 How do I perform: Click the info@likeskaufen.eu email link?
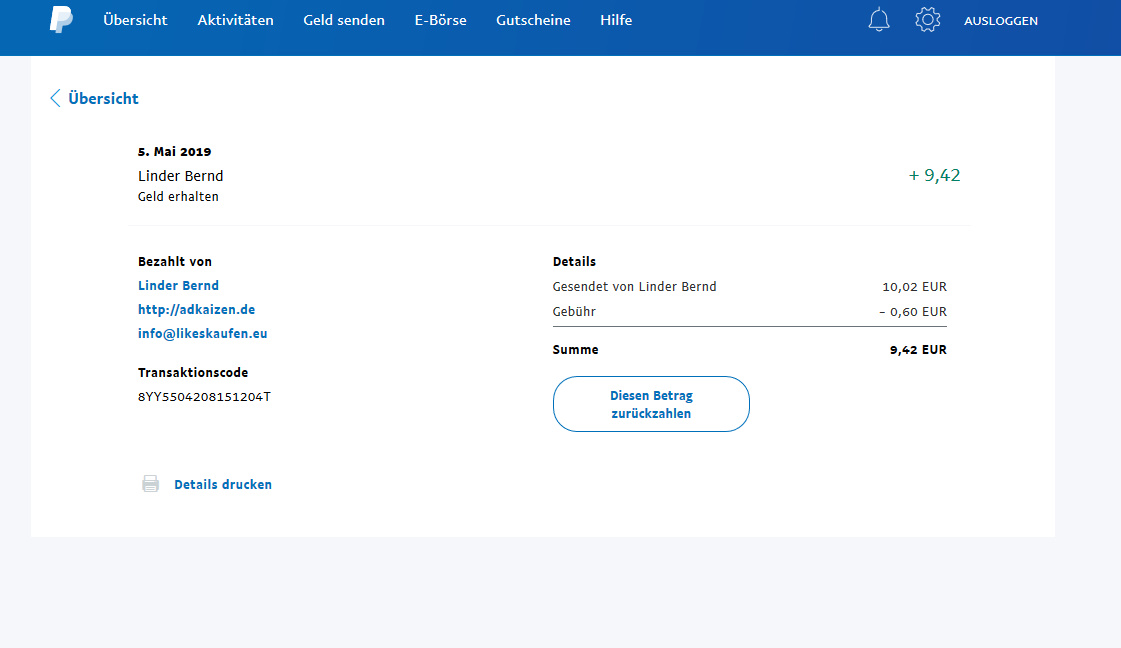[202, 334]
